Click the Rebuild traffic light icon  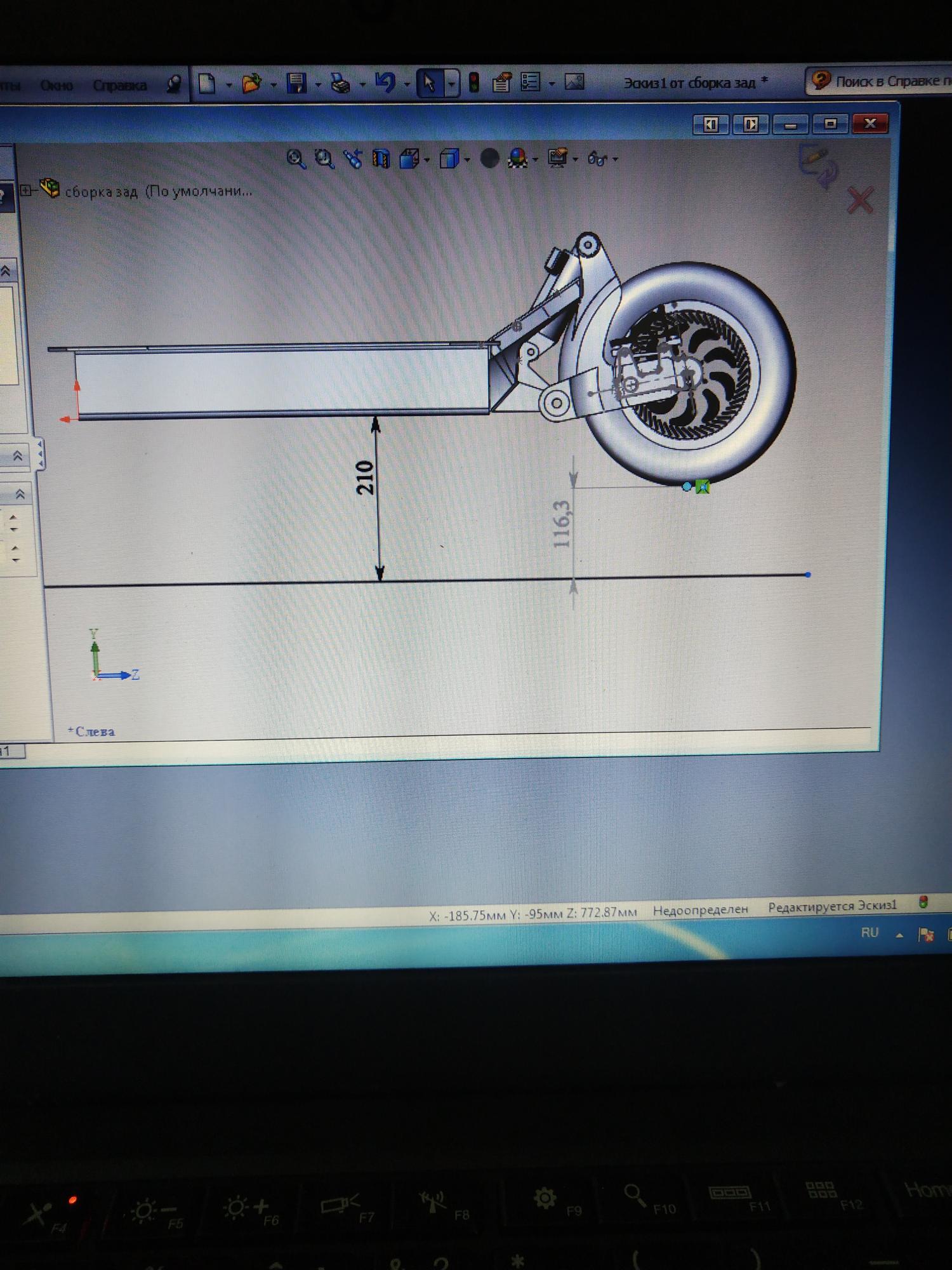(473, 83)
